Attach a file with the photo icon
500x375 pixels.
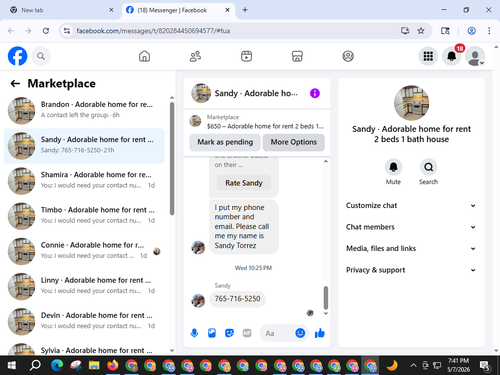pyautogui.click(x=212, y=333)
